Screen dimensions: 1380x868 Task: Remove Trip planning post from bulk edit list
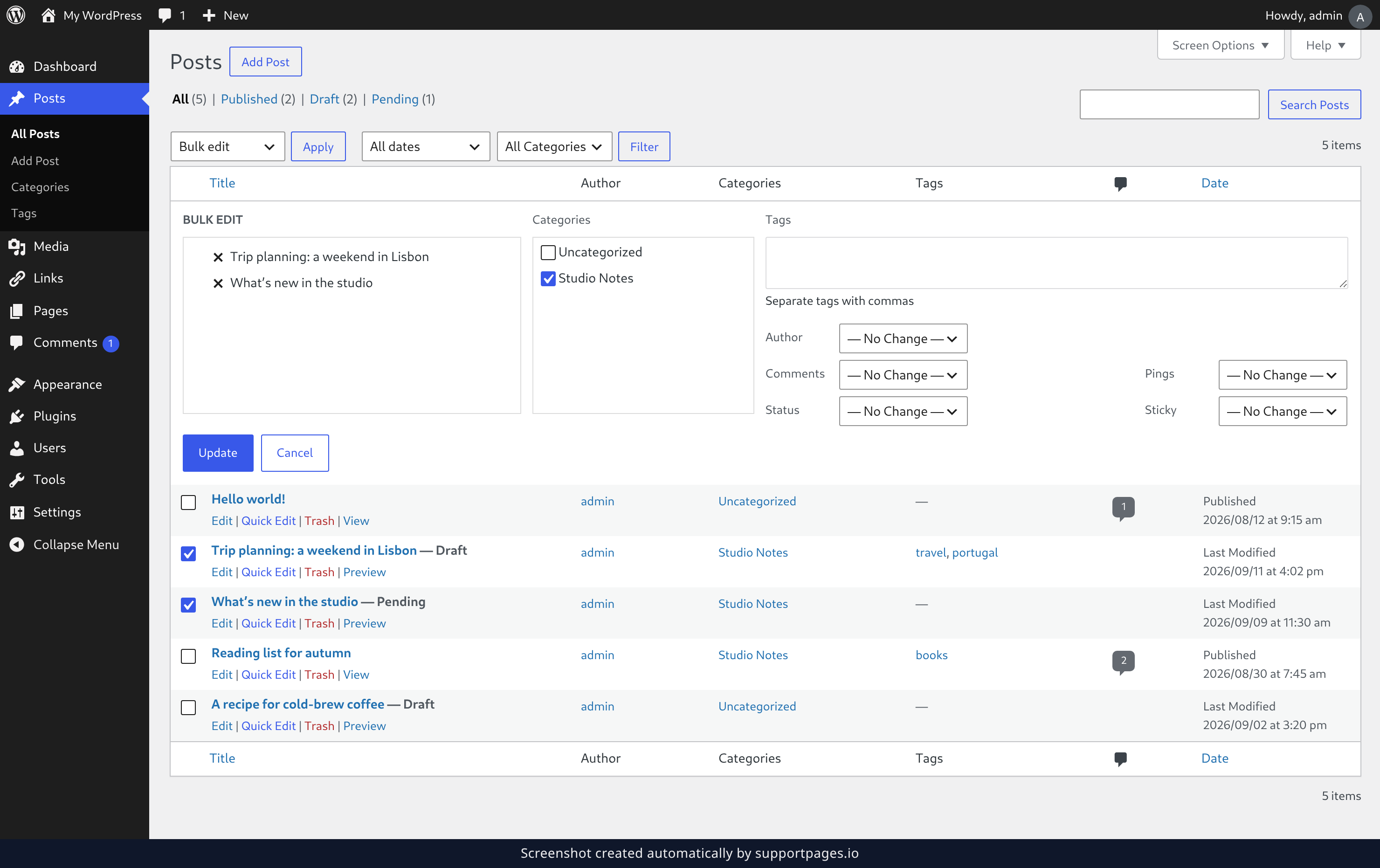(218, 257)
